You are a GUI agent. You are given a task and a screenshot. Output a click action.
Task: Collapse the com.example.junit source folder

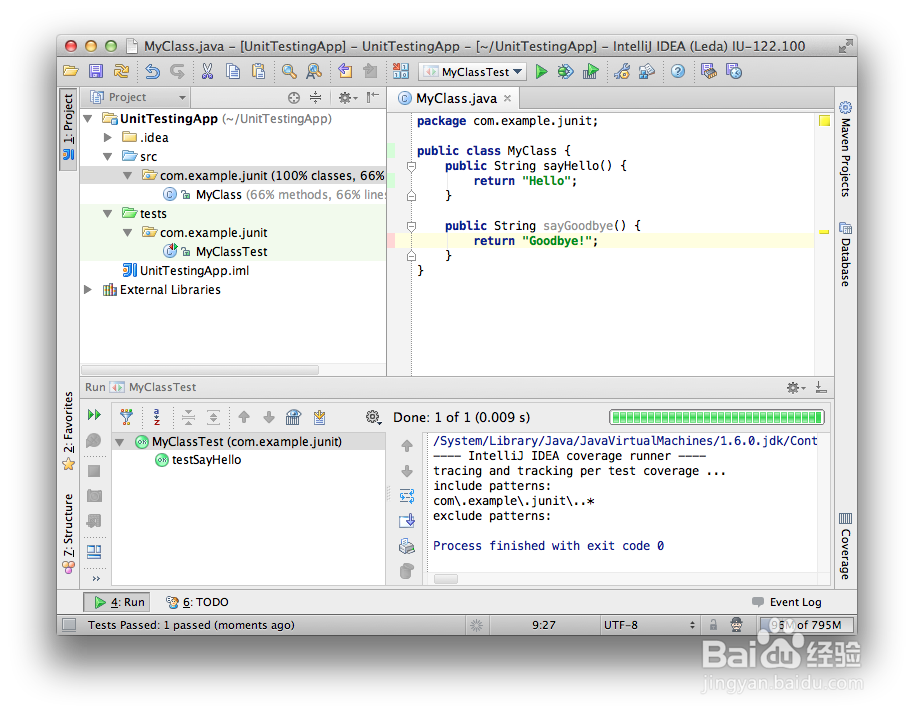click(x=129, y=175)
